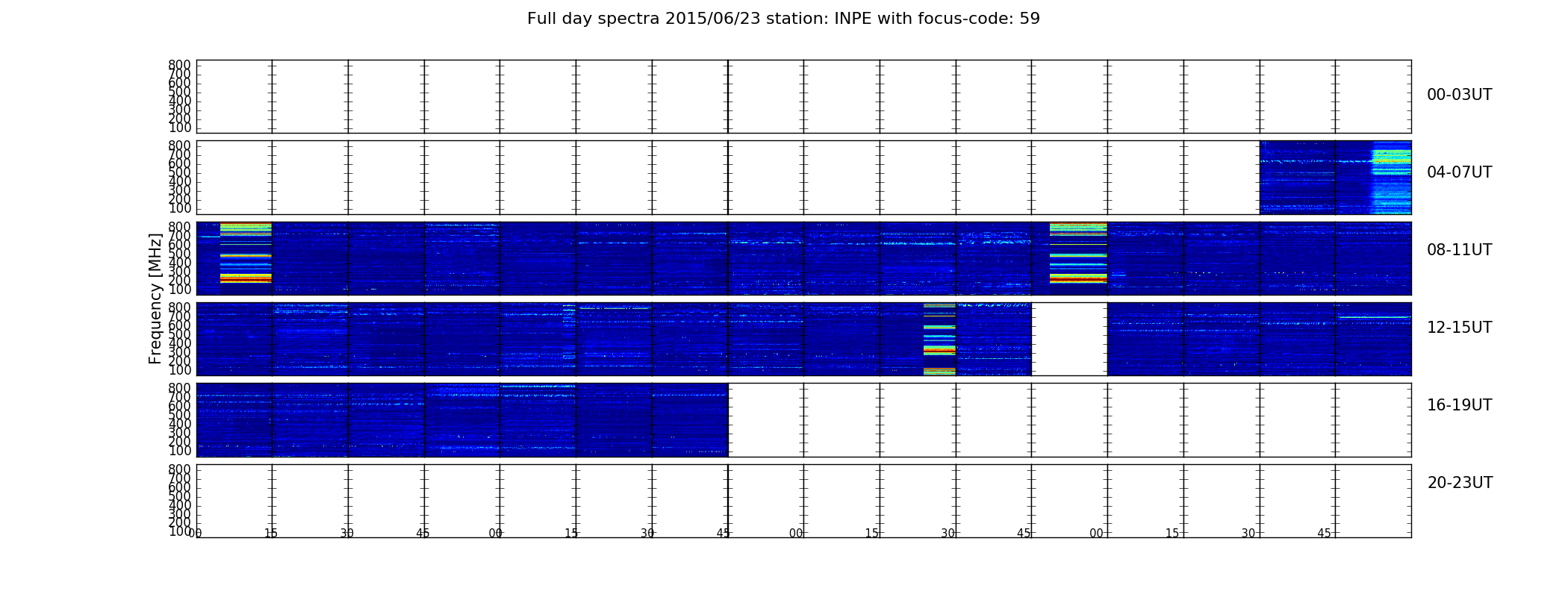The image size is (1568, 597).
Task: Click the first red-yellow burst in the 08-11UT row
Action: tap(246, 252)
